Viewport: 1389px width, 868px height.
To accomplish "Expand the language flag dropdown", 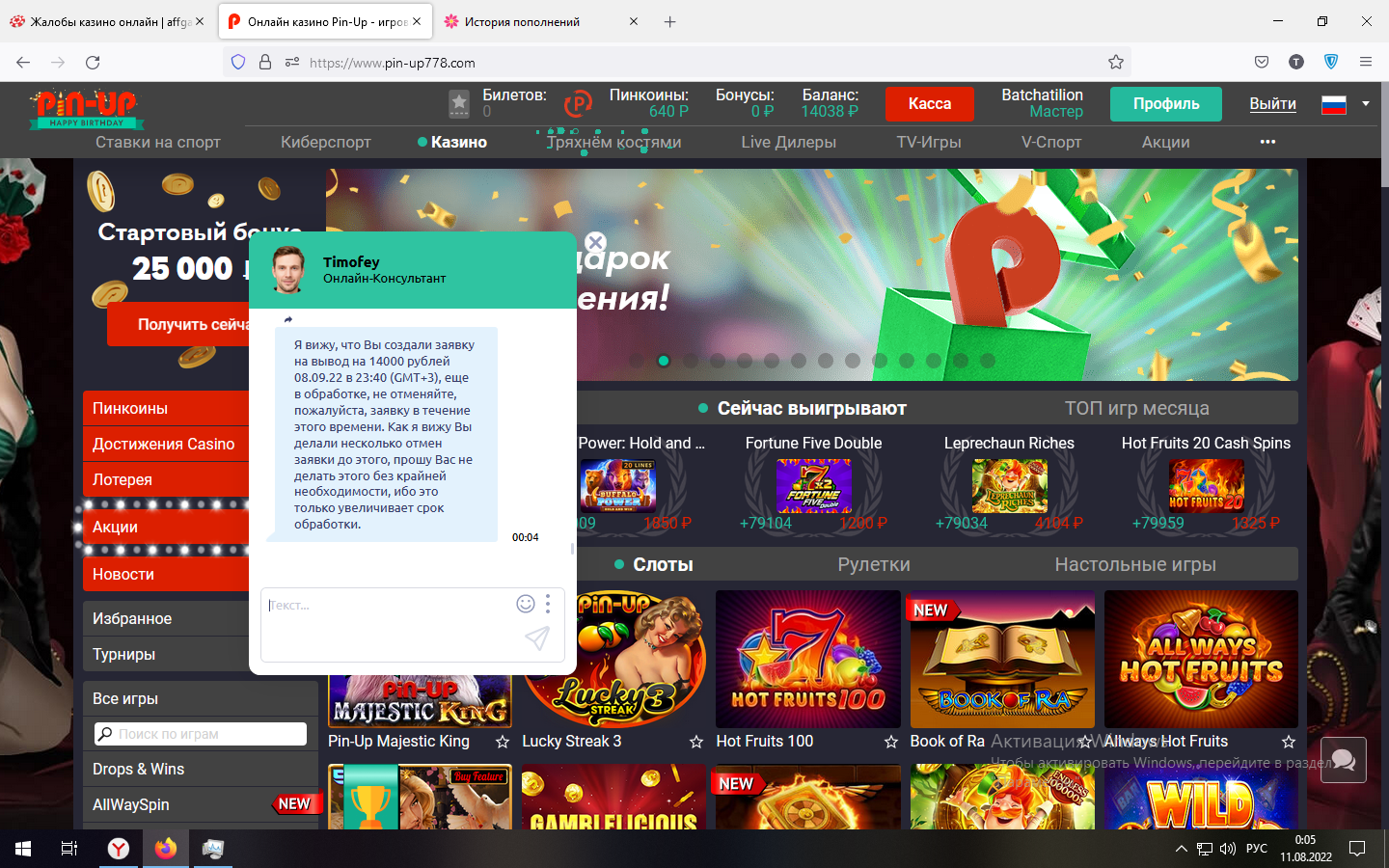I will point(1365,103).
